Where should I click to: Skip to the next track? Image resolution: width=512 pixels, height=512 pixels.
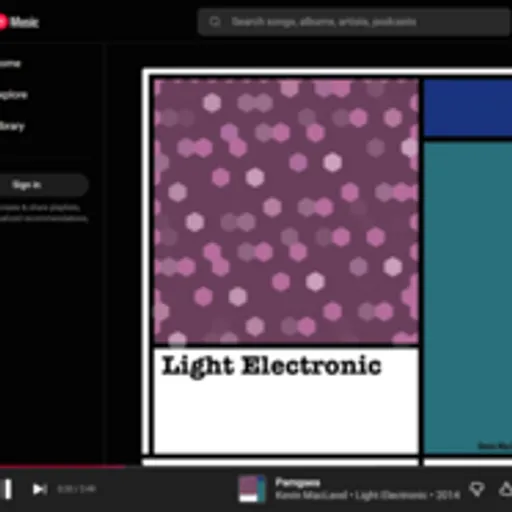(x=40, y=489)
